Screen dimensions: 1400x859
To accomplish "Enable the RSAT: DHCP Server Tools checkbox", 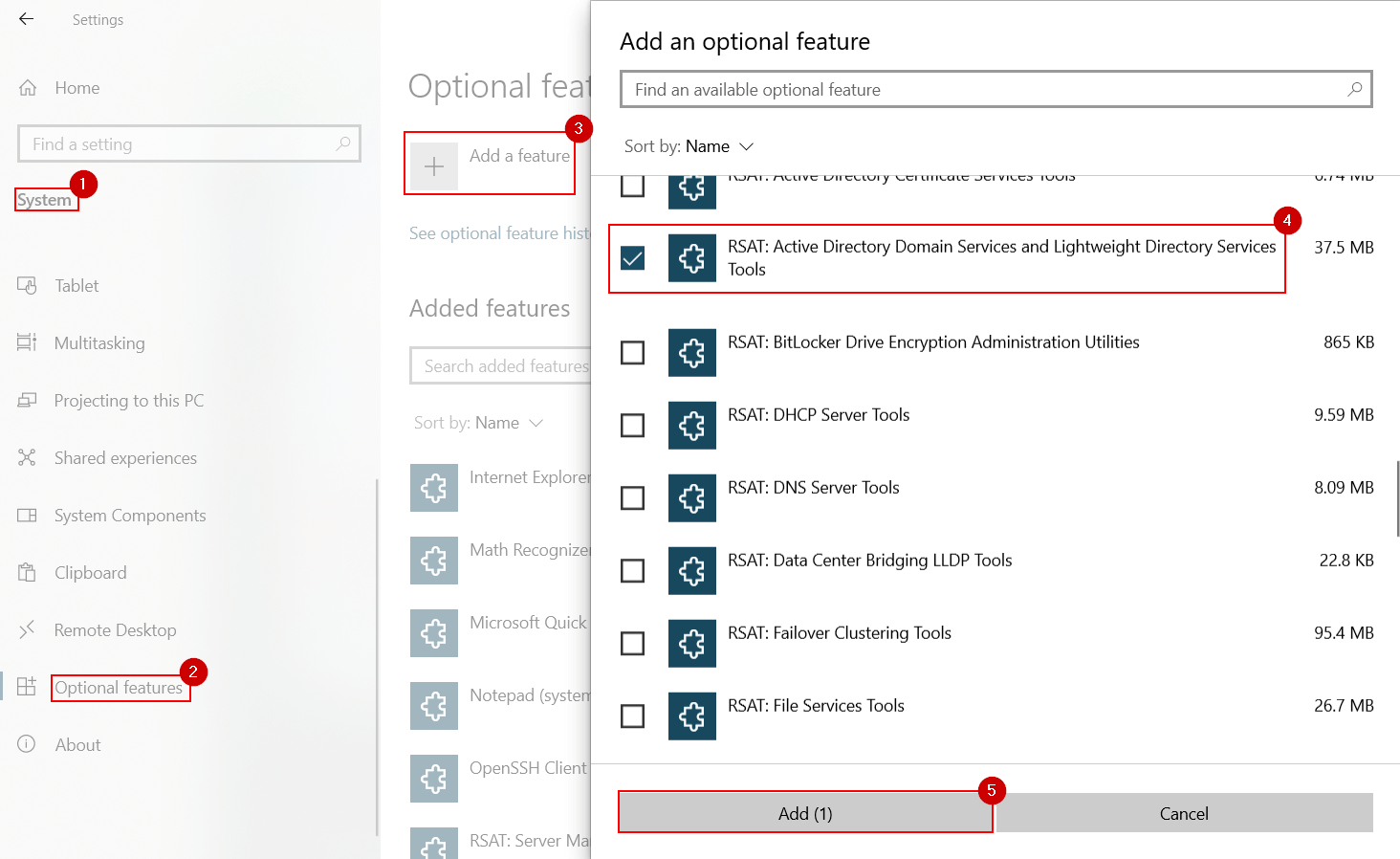I will [632, 426].
